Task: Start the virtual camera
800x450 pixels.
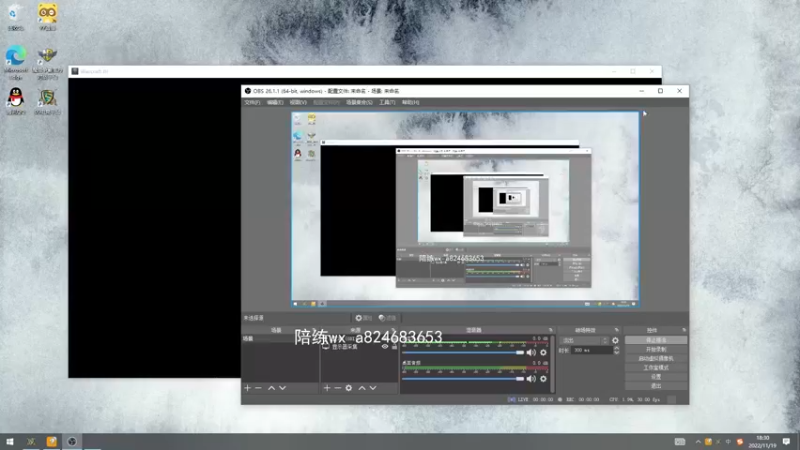Action: (x=656, y=359)
